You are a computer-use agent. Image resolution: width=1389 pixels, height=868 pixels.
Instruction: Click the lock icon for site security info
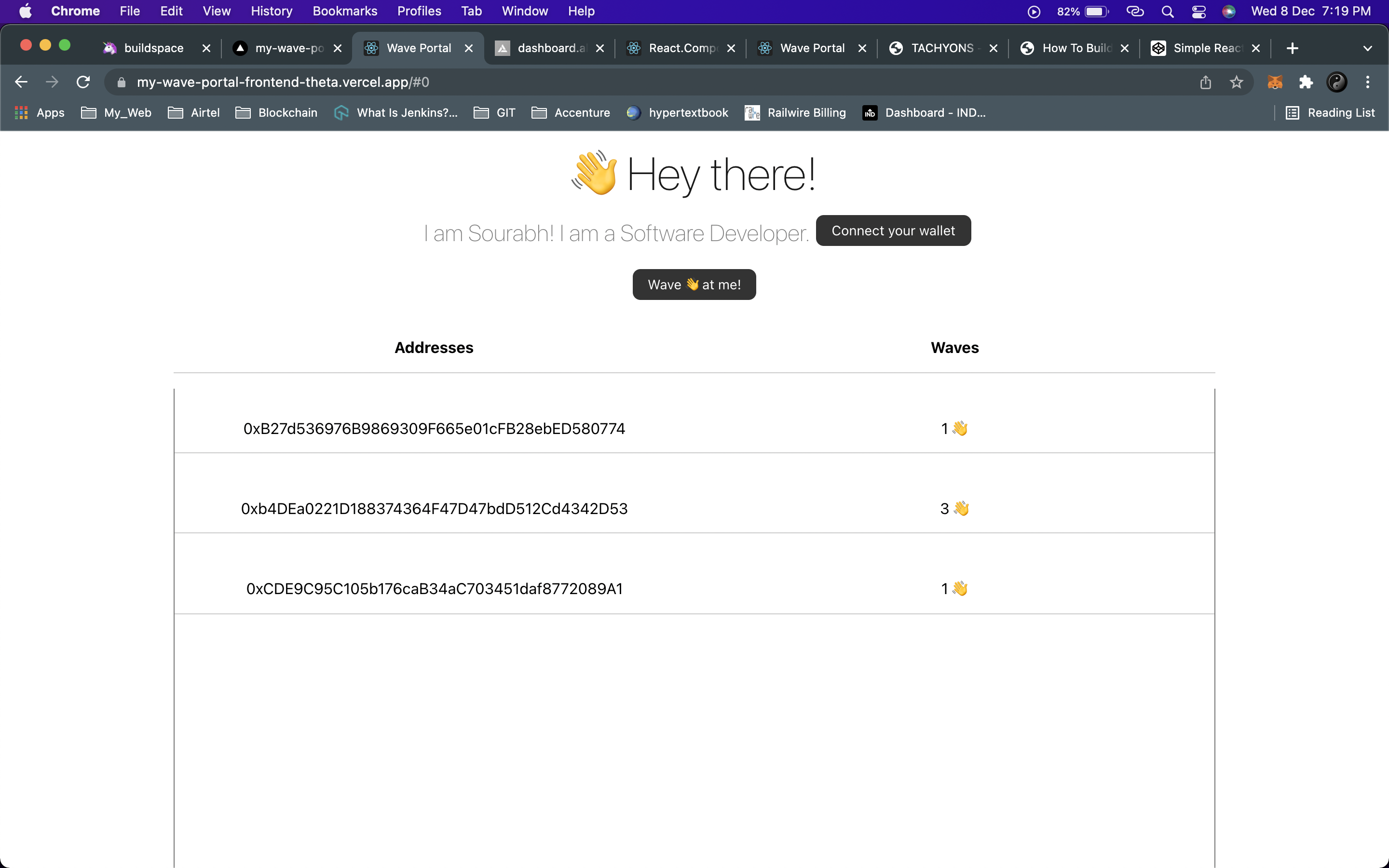121,82
